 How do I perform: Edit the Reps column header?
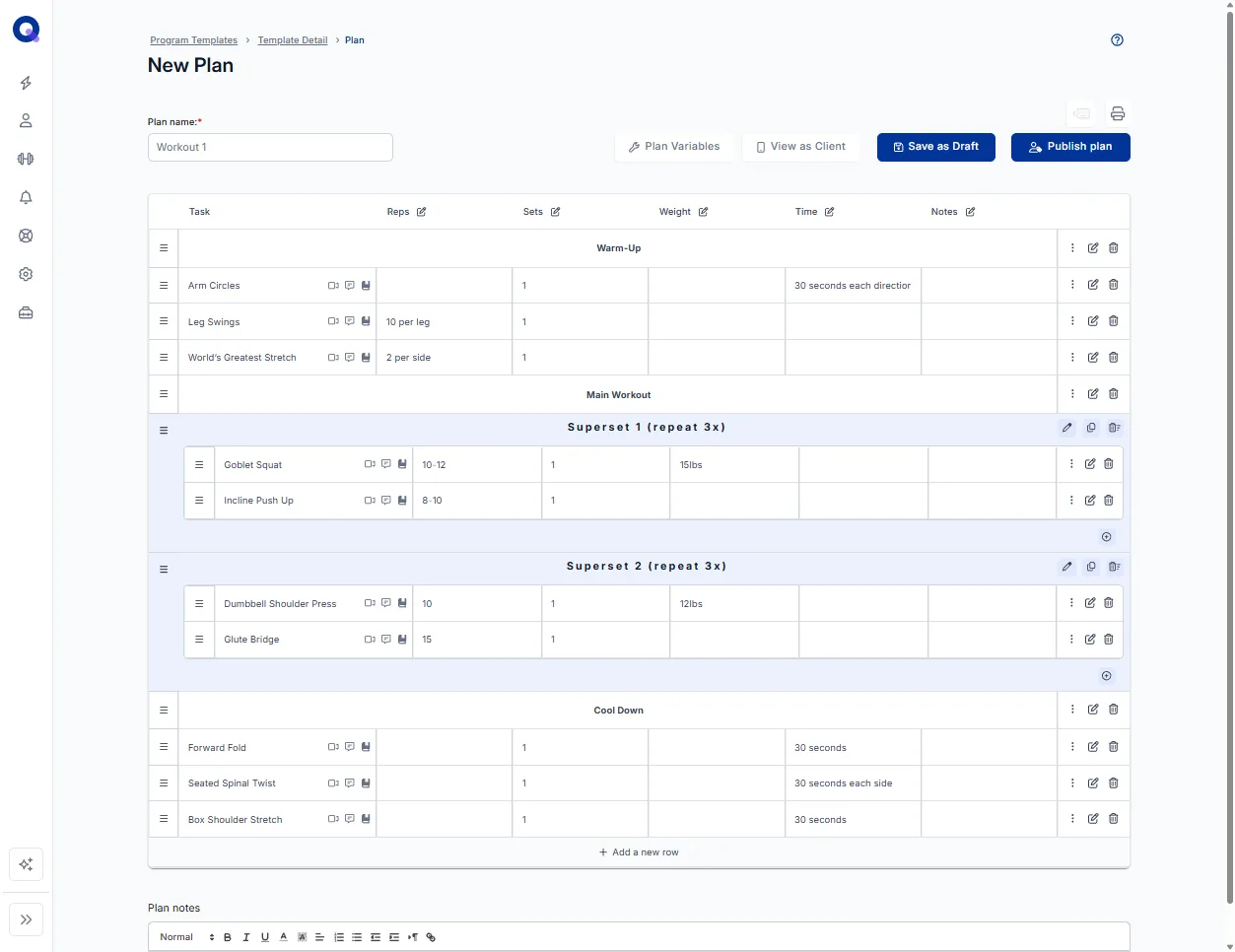click(x=421, y=212)
